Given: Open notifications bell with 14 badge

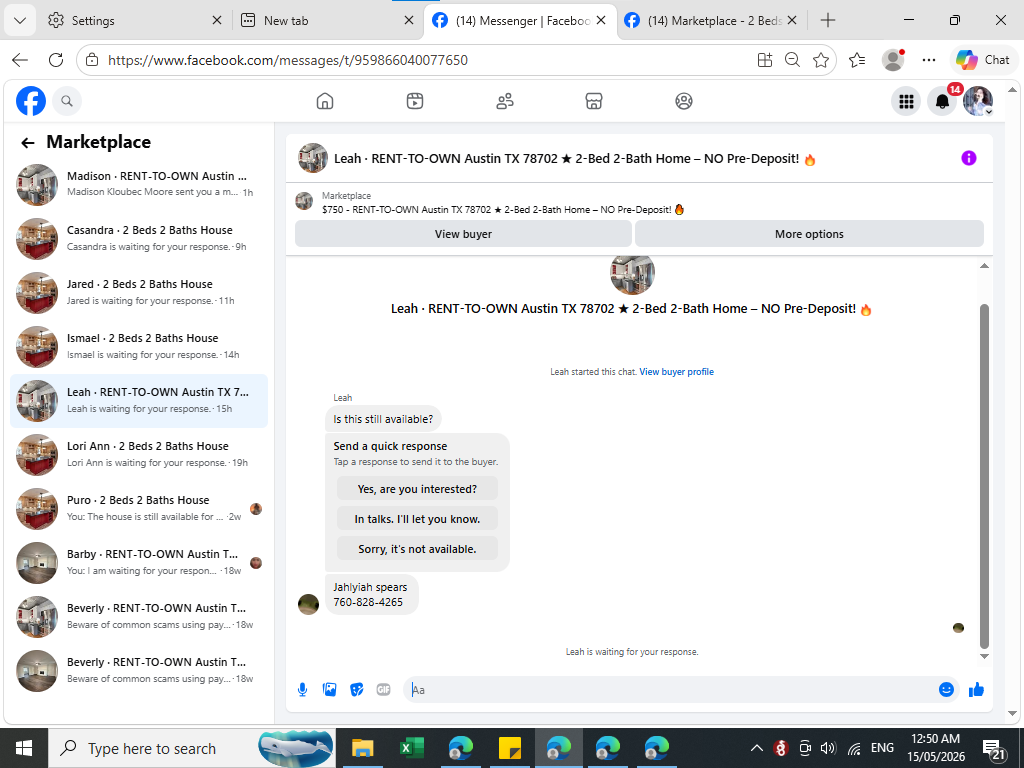Looking at the screenshot, I should [942, 101].
